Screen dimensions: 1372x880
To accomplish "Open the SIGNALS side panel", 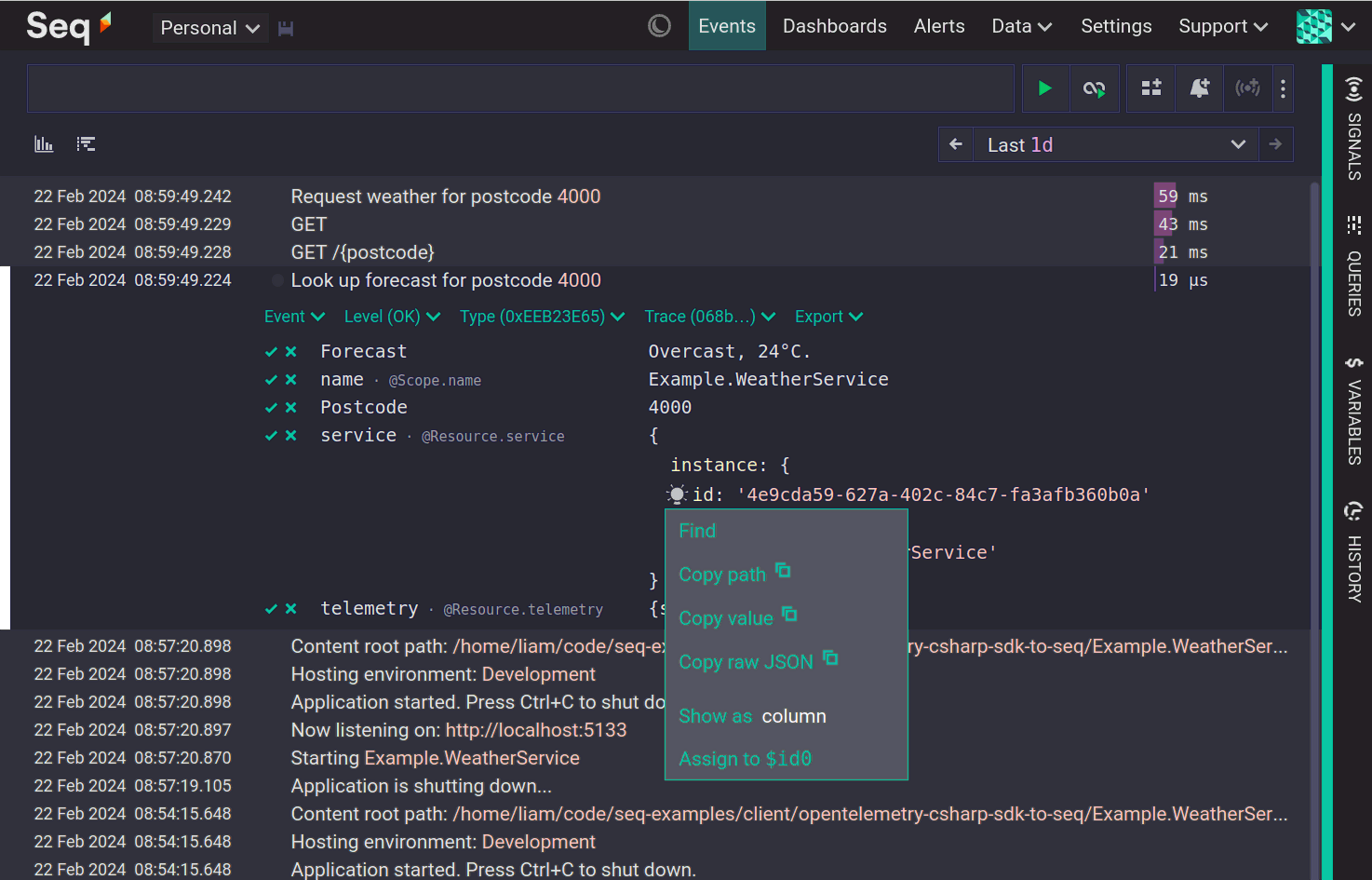I will (1353, 129).
